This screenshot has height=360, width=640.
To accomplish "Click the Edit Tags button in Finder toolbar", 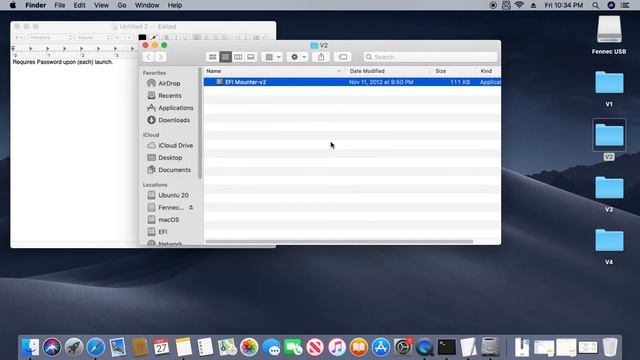I will [343, 57].
